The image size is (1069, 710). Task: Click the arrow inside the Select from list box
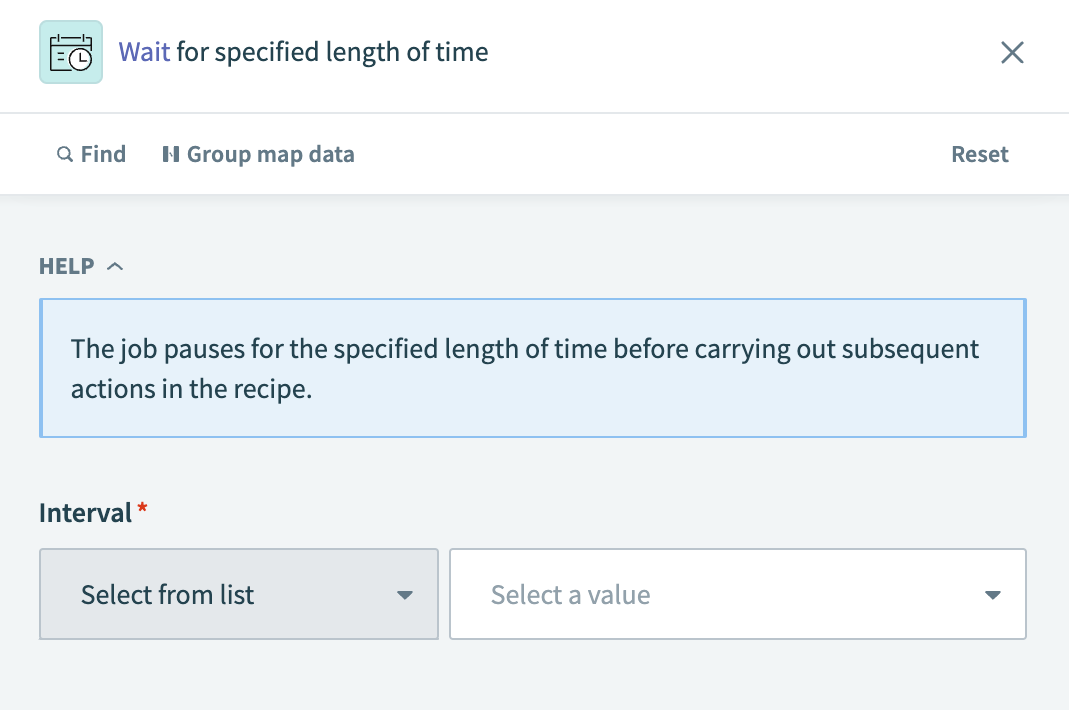coord(405,594)
